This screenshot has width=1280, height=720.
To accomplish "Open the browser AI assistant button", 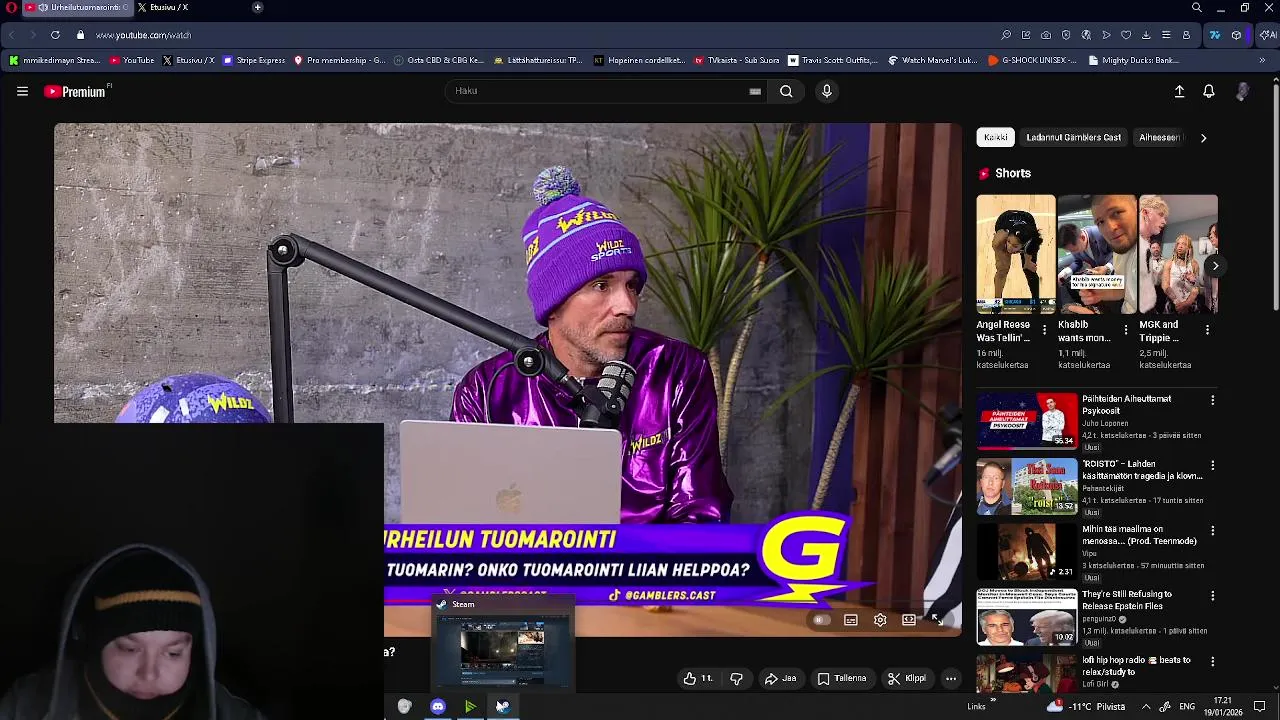I will tap(1268, 35).
